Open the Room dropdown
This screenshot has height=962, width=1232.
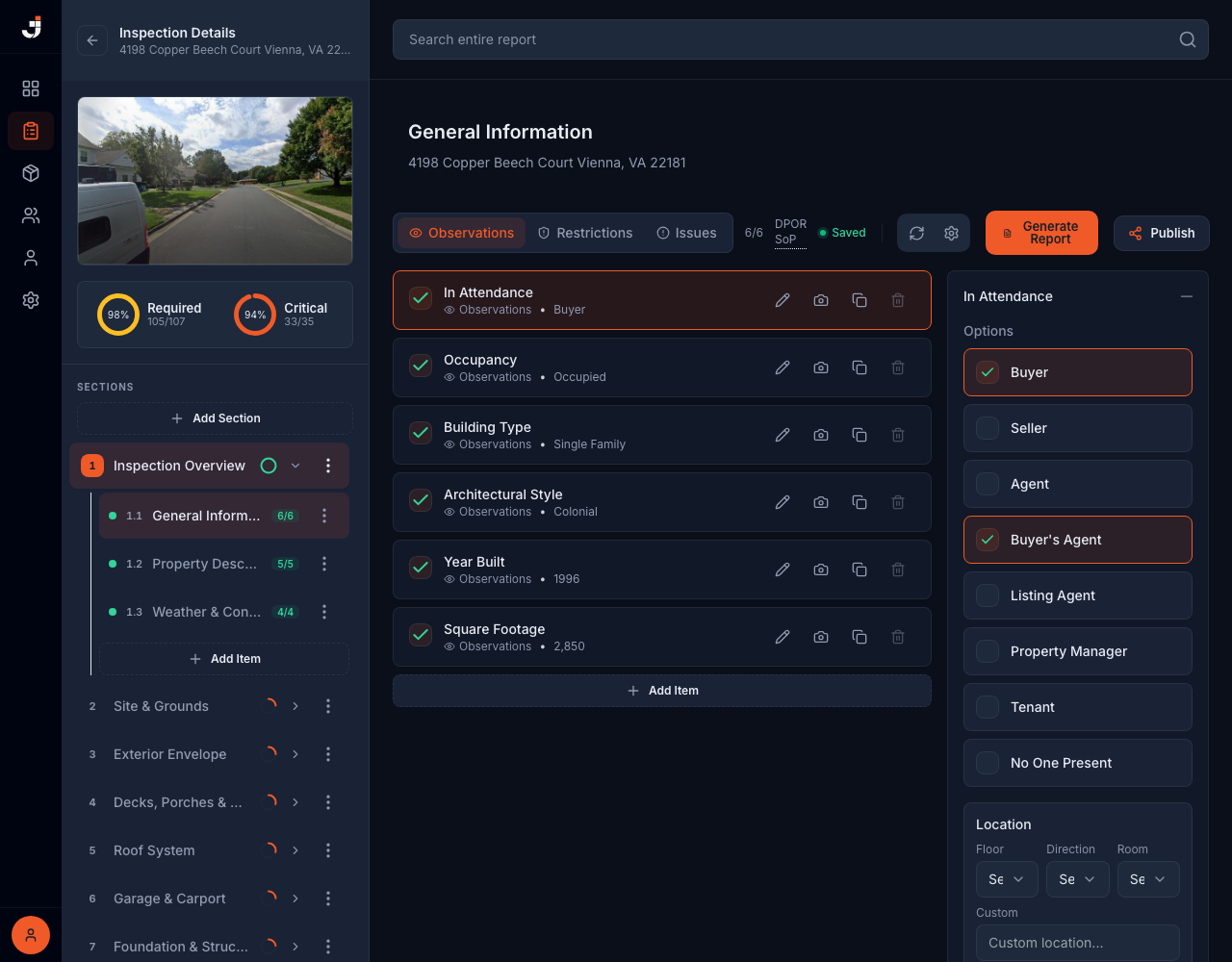click(1148, 879)
